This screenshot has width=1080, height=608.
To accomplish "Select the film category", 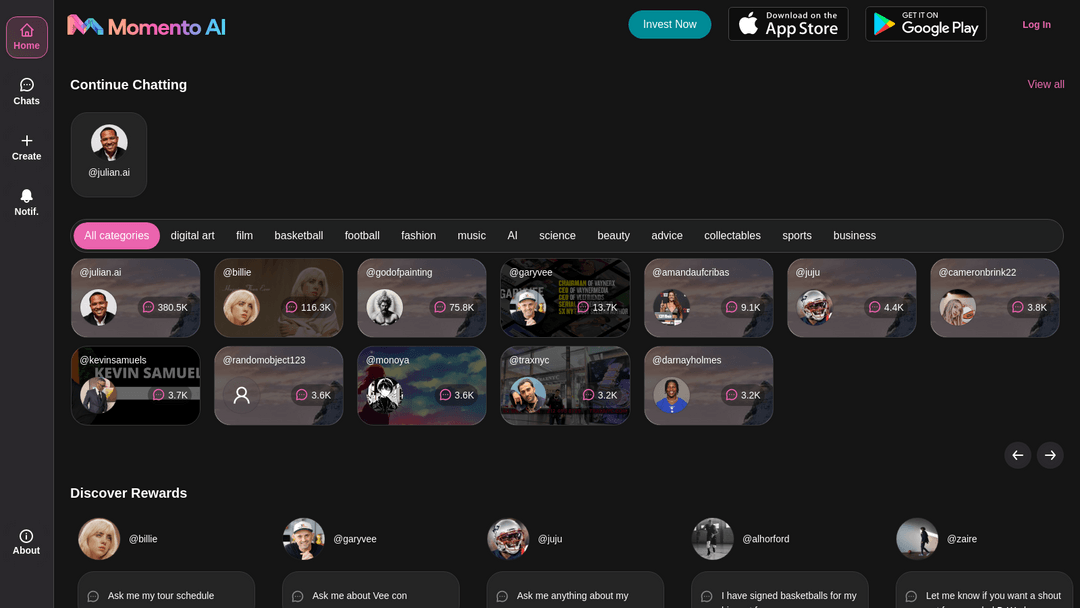I will [245, 235].
